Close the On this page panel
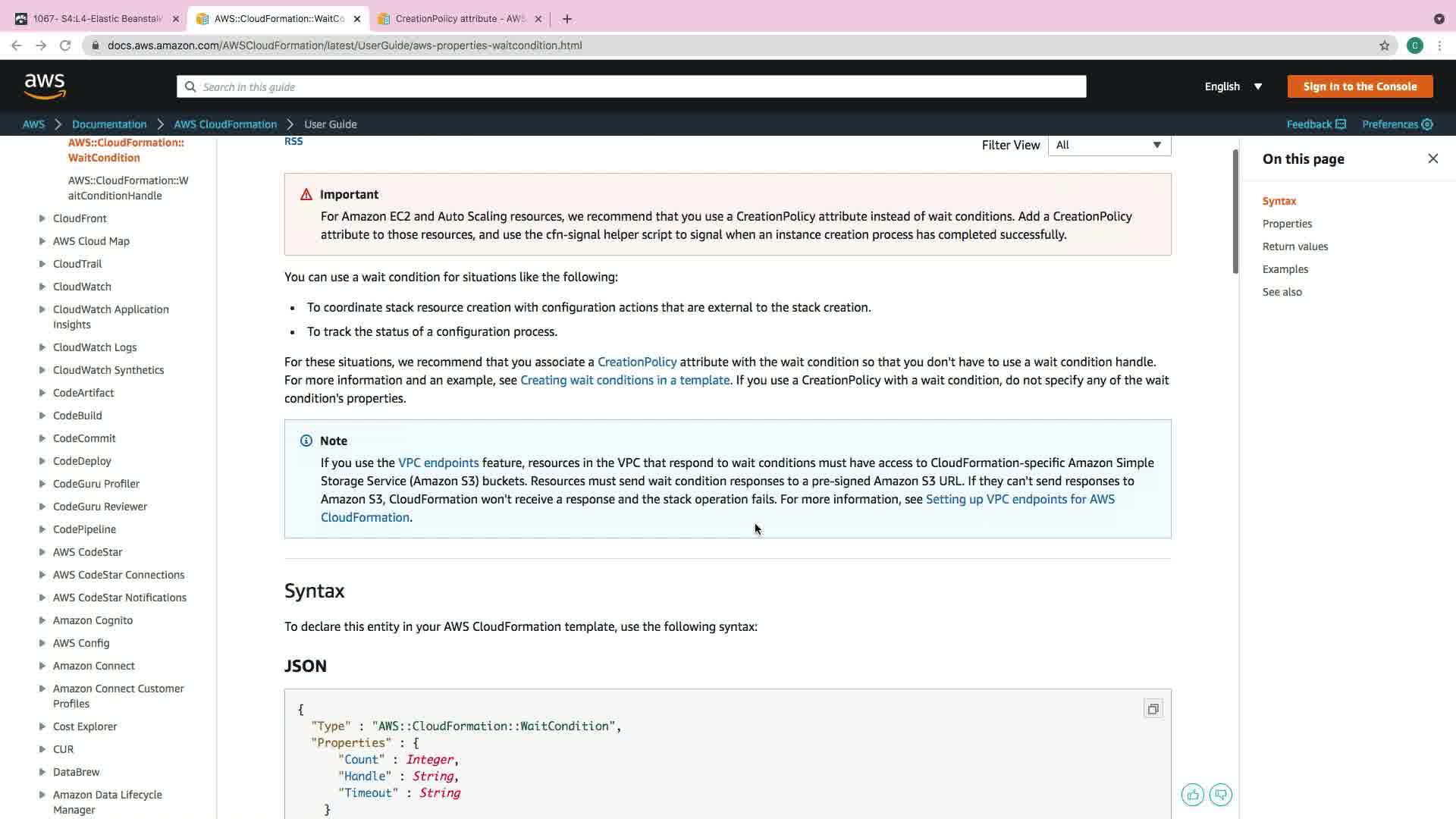Screen dimensions: 1456x819 point(1432,158)
